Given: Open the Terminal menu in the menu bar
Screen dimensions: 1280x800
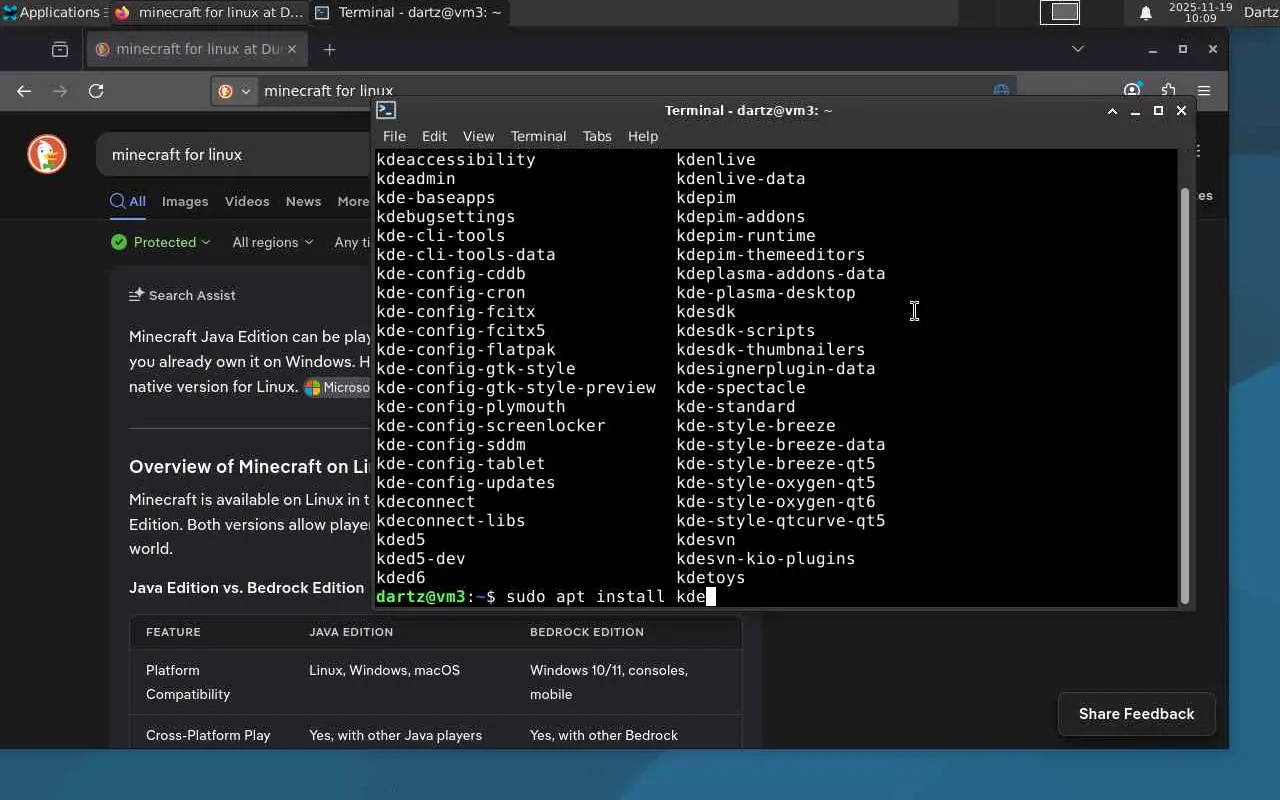Looking at the screenshot, I should pyautogui.click(x=538, y=136).
